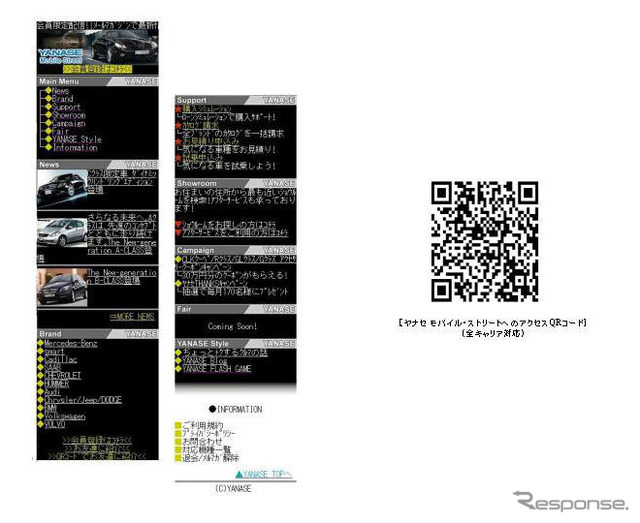This screenshot has width=640, height=523.
Task: Click the ご利用規約 terms link
Action: point(202,425)
